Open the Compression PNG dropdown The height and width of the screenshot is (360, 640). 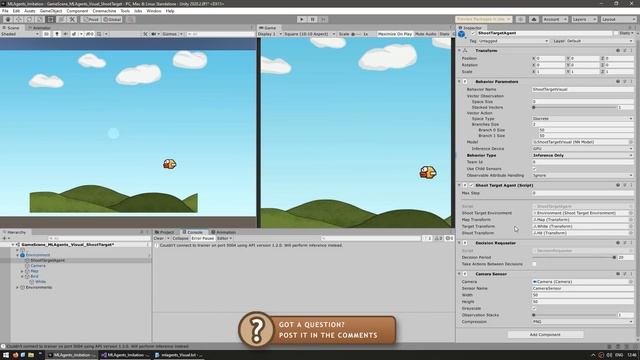click(582, 322)
